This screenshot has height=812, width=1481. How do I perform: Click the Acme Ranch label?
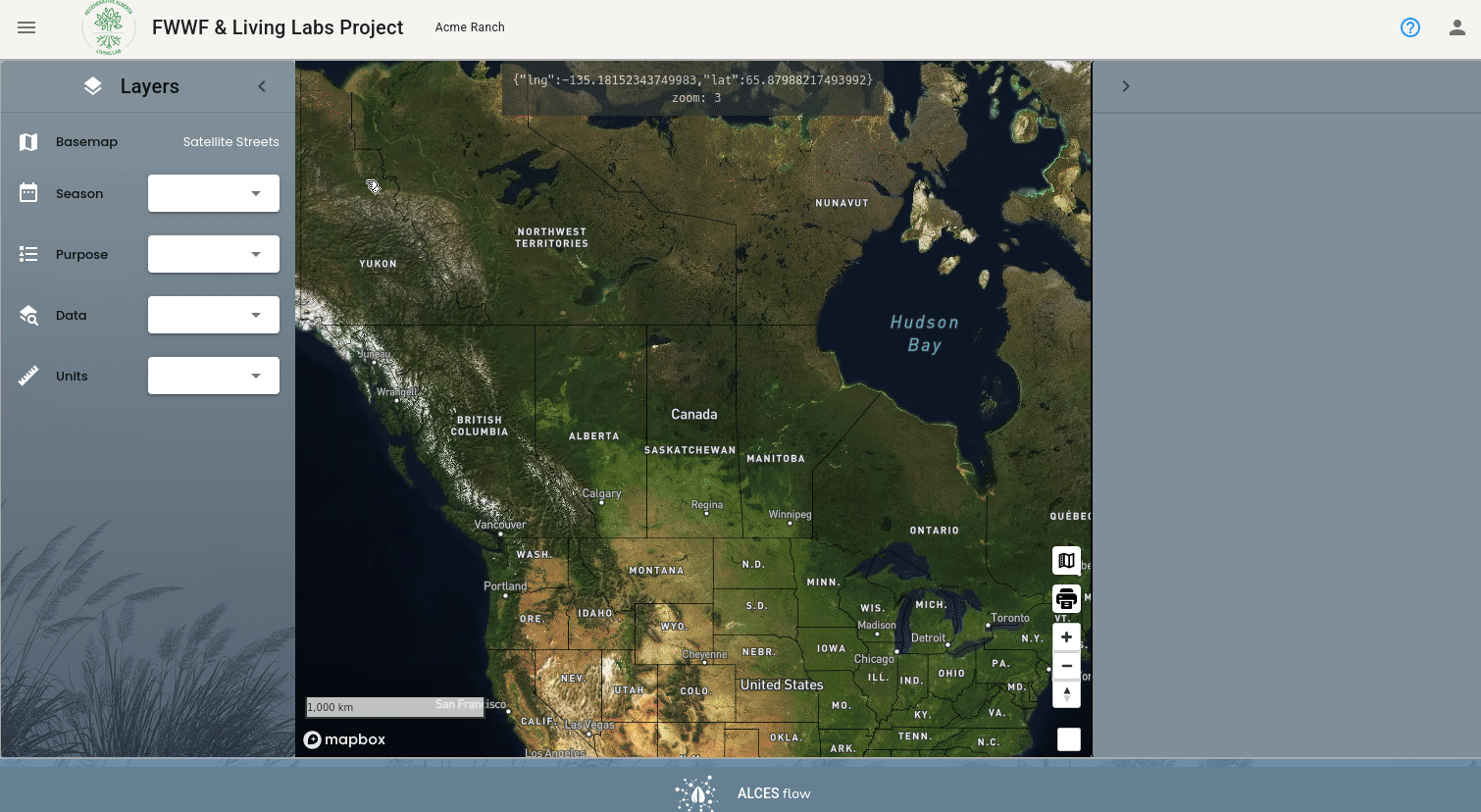pyautogui.click(x=470, y=27)
